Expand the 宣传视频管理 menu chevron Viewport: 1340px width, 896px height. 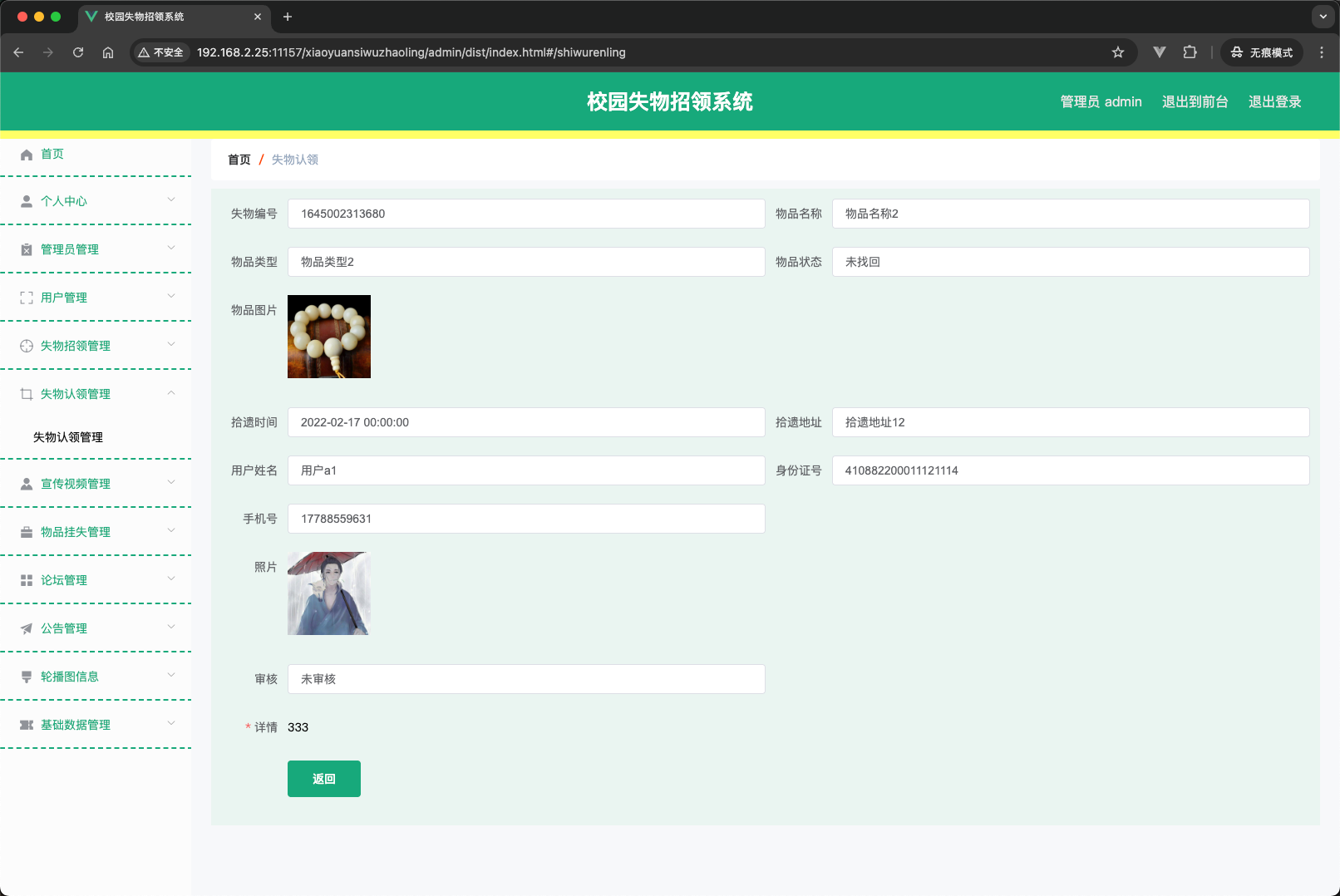(171, 482)
